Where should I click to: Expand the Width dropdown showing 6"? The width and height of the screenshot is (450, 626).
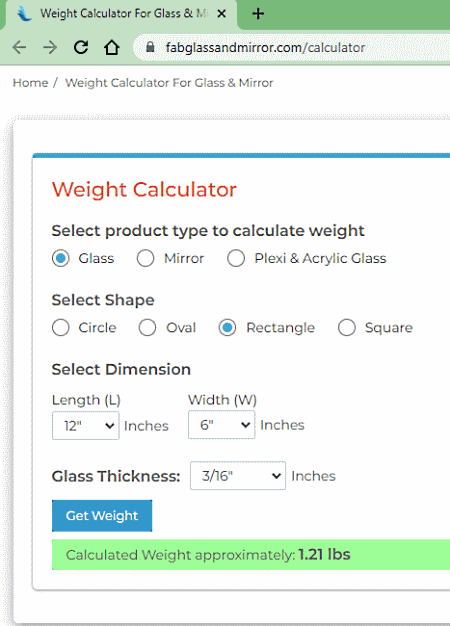(222, 425)
